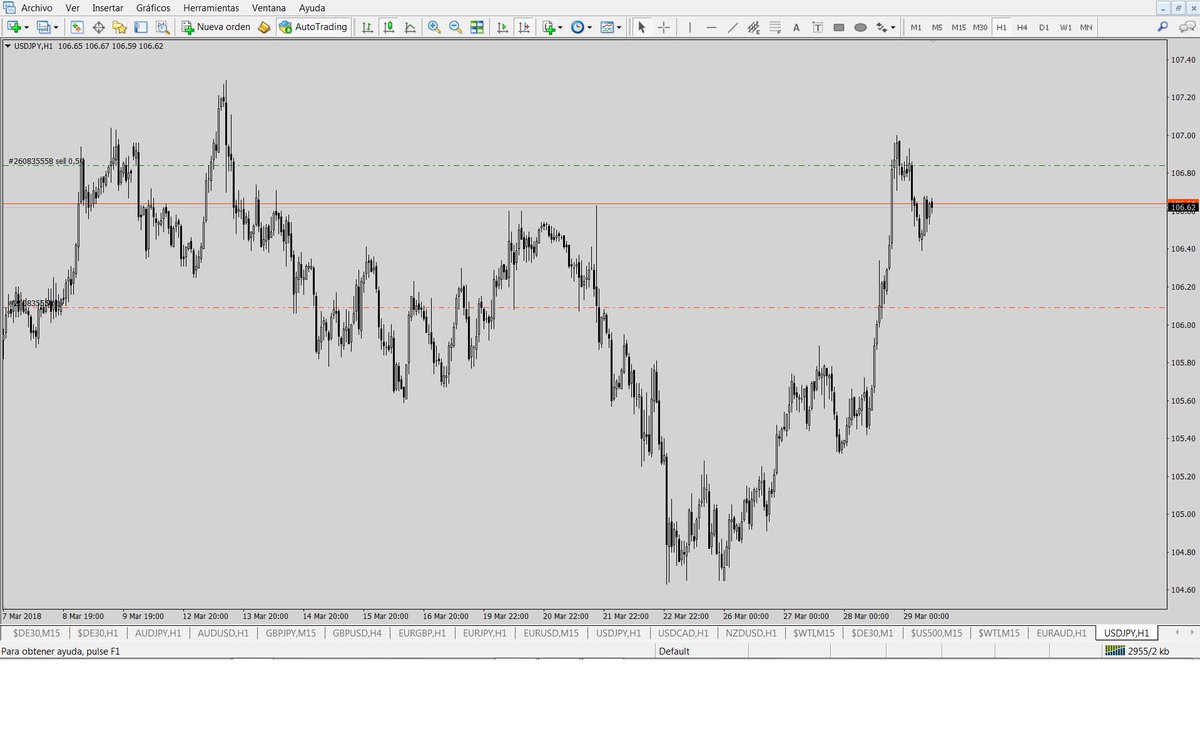Select the cursor arrow tool
The image size is (1200, 746).
tap(642, 27)
